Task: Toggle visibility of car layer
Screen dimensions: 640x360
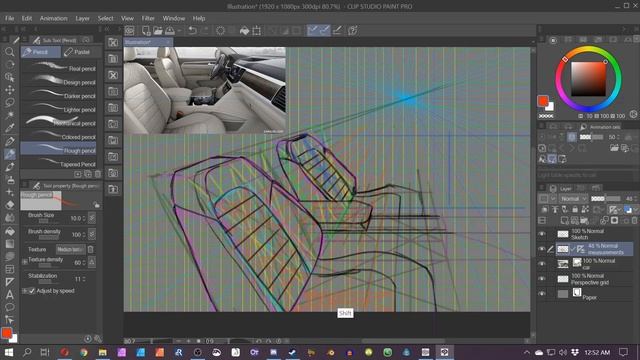Action: click(542, 264)
